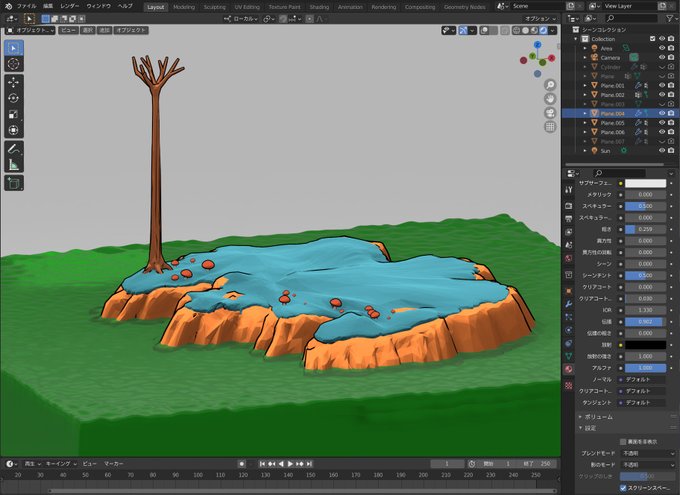Open the Shadow Mode dropdown

[648, 465]
